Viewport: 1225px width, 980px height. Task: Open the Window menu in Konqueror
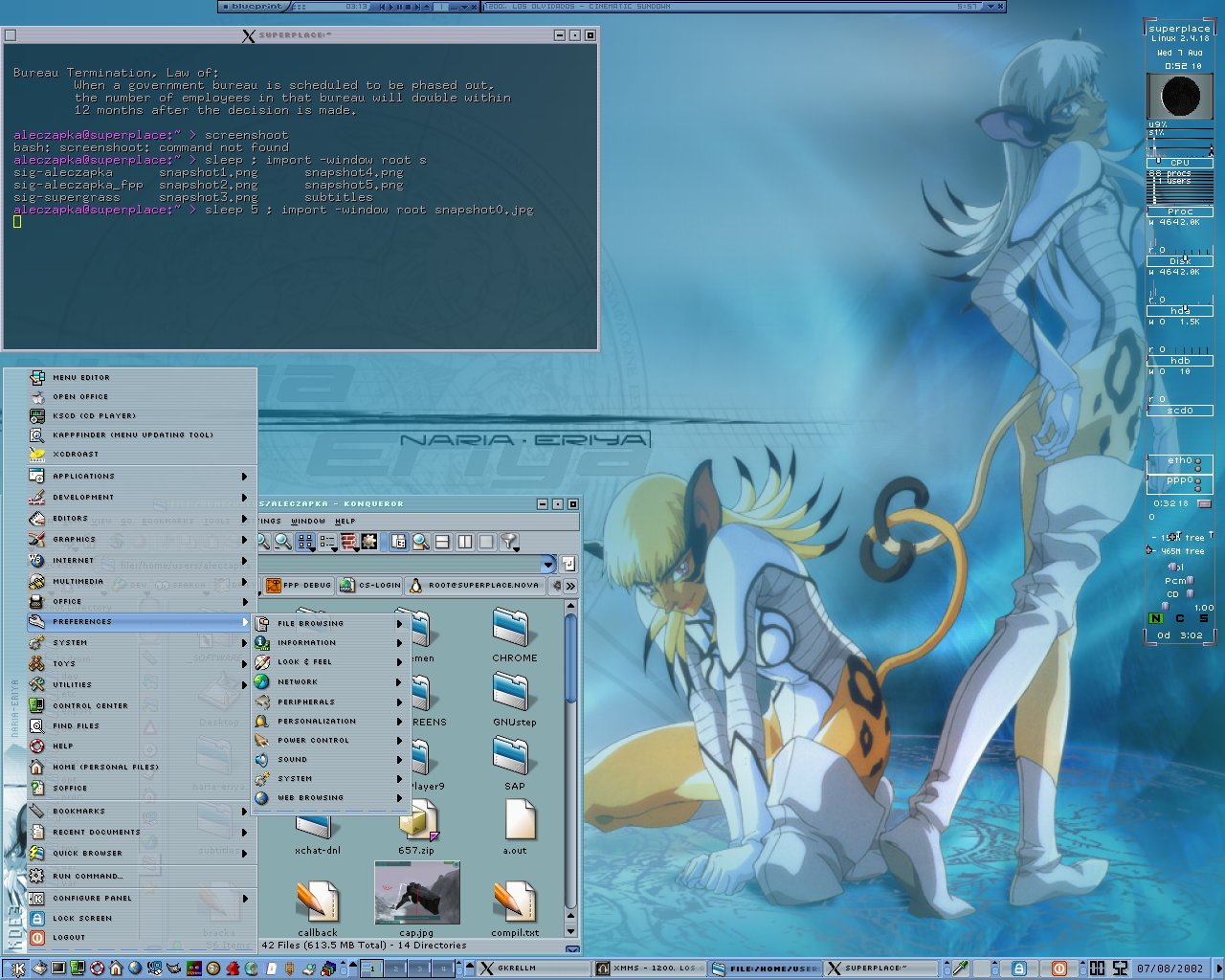[x=308, y=522]
